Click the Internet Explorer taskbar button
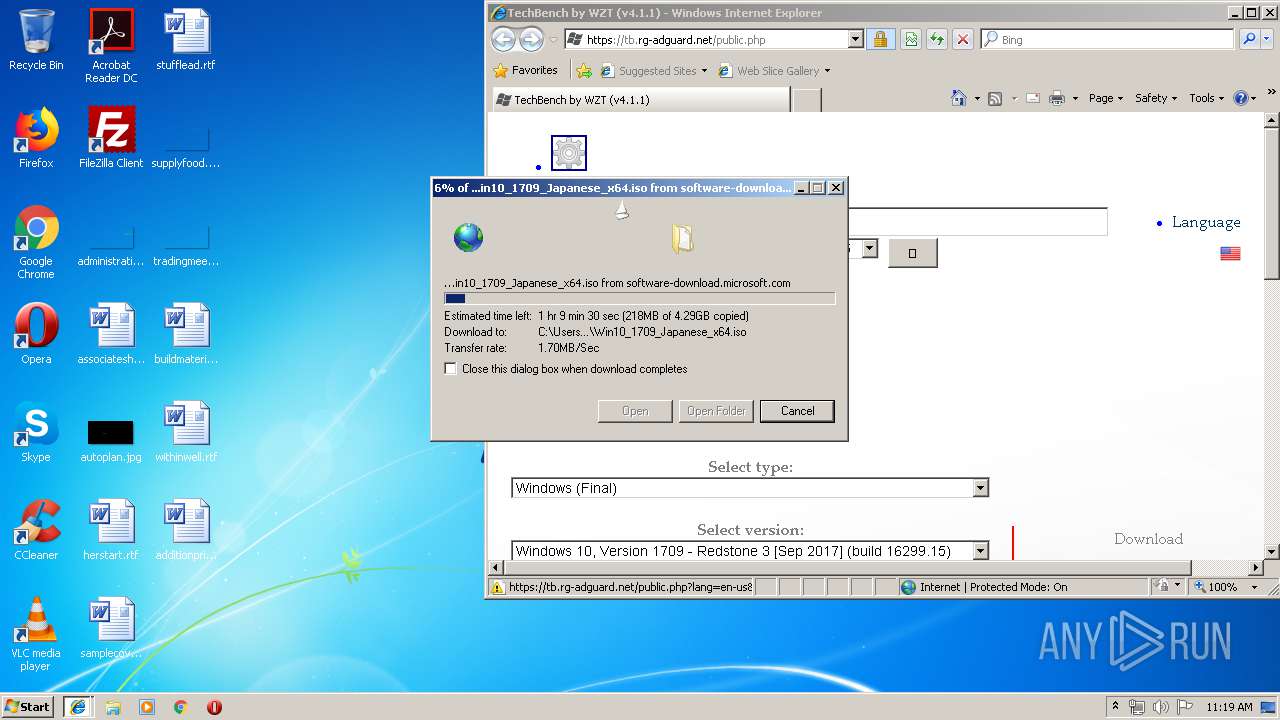The width and height of the screenshot is (1280, 720). tap(78, 707)
